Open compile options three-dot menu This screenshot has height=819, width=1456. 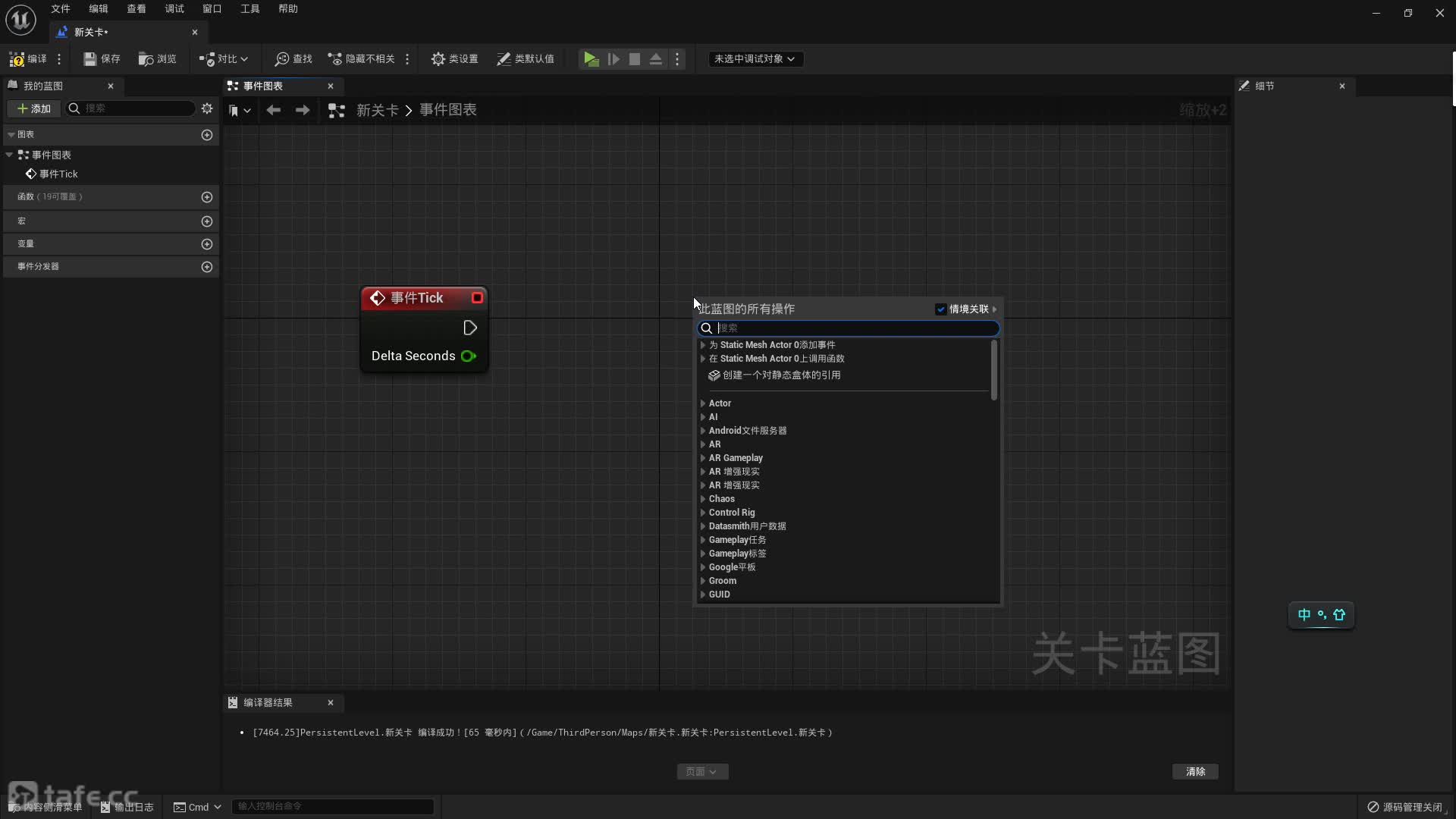(x=59, y=59)
